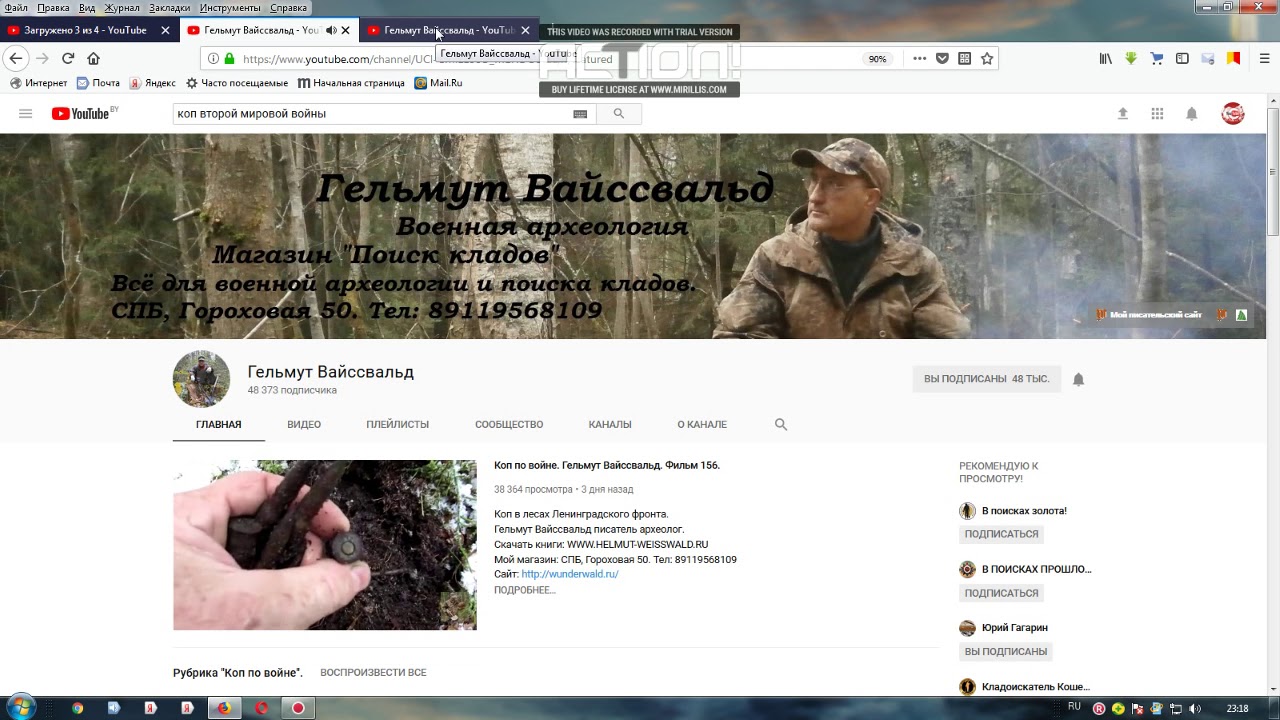Reload the current page
This screenshot has width=1280, height=720.
[x=68, y=59]
